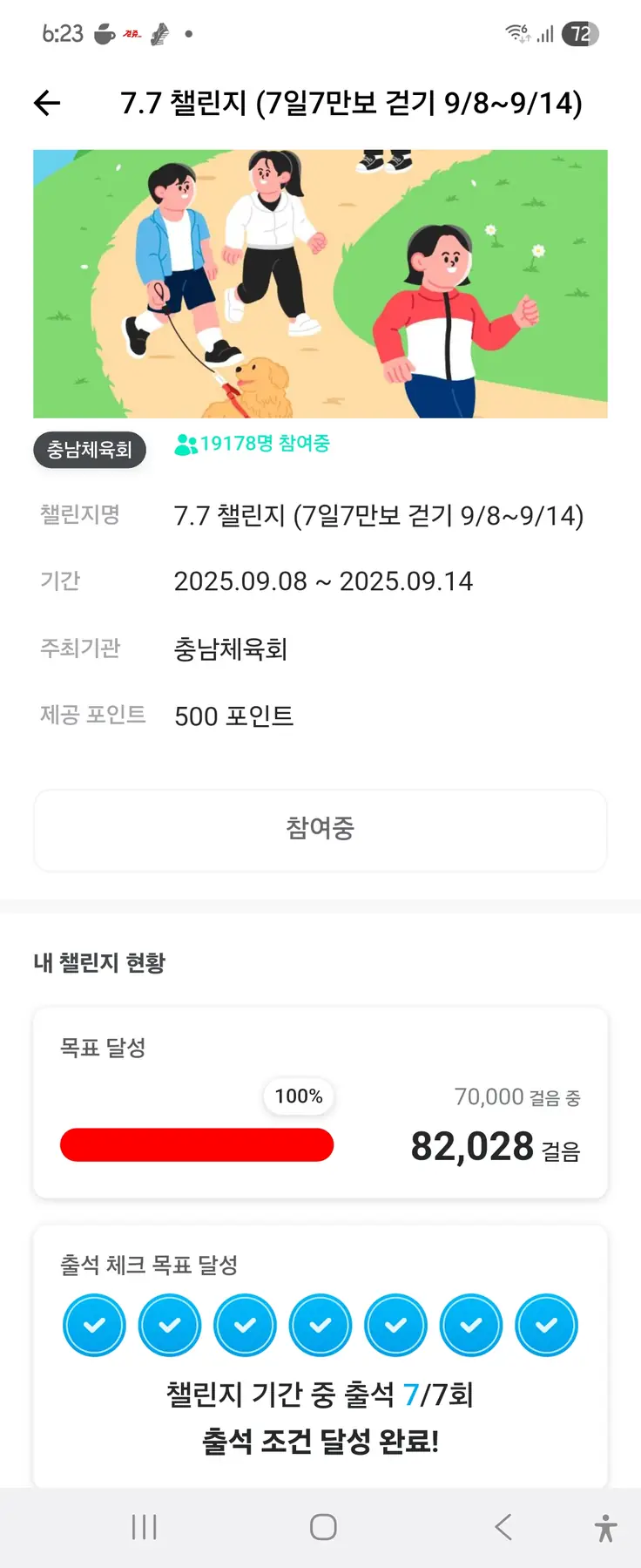Tap the 참여중 button
Screen dimensions: 641x1568
click(320, 830)
